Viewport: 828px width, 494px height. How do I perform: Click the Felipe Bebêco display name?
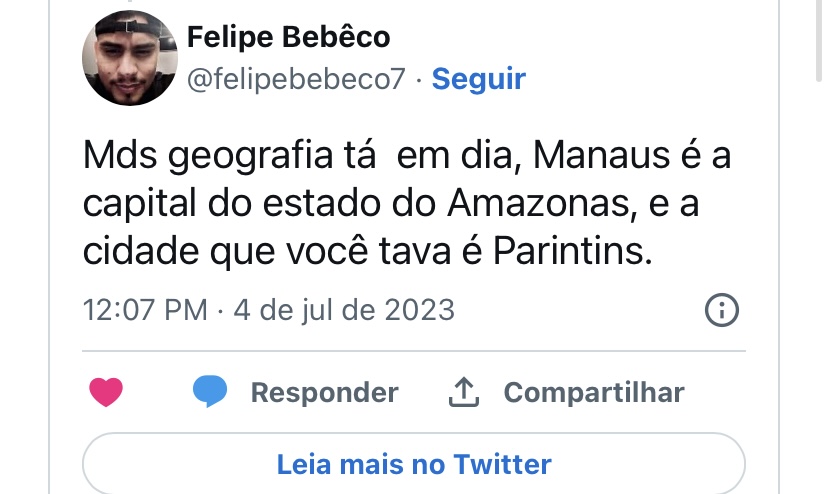point(288,38)
